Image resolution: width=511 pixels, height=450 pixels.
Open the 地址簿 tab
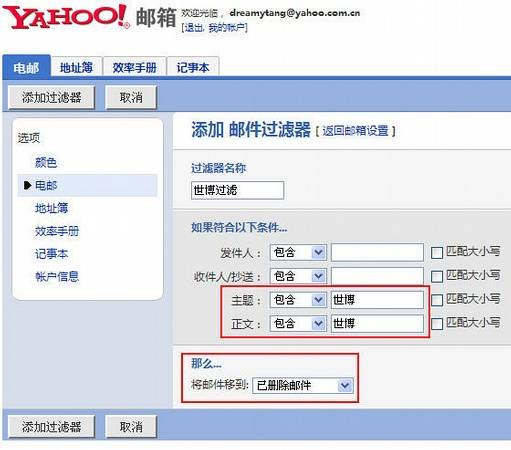click(x=76, y=68)
